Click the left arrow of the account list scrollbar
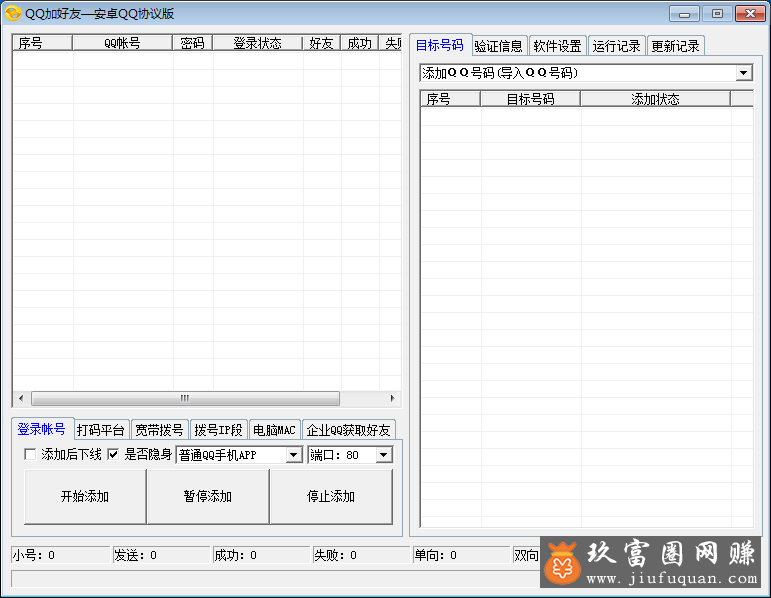 point(21,398)
